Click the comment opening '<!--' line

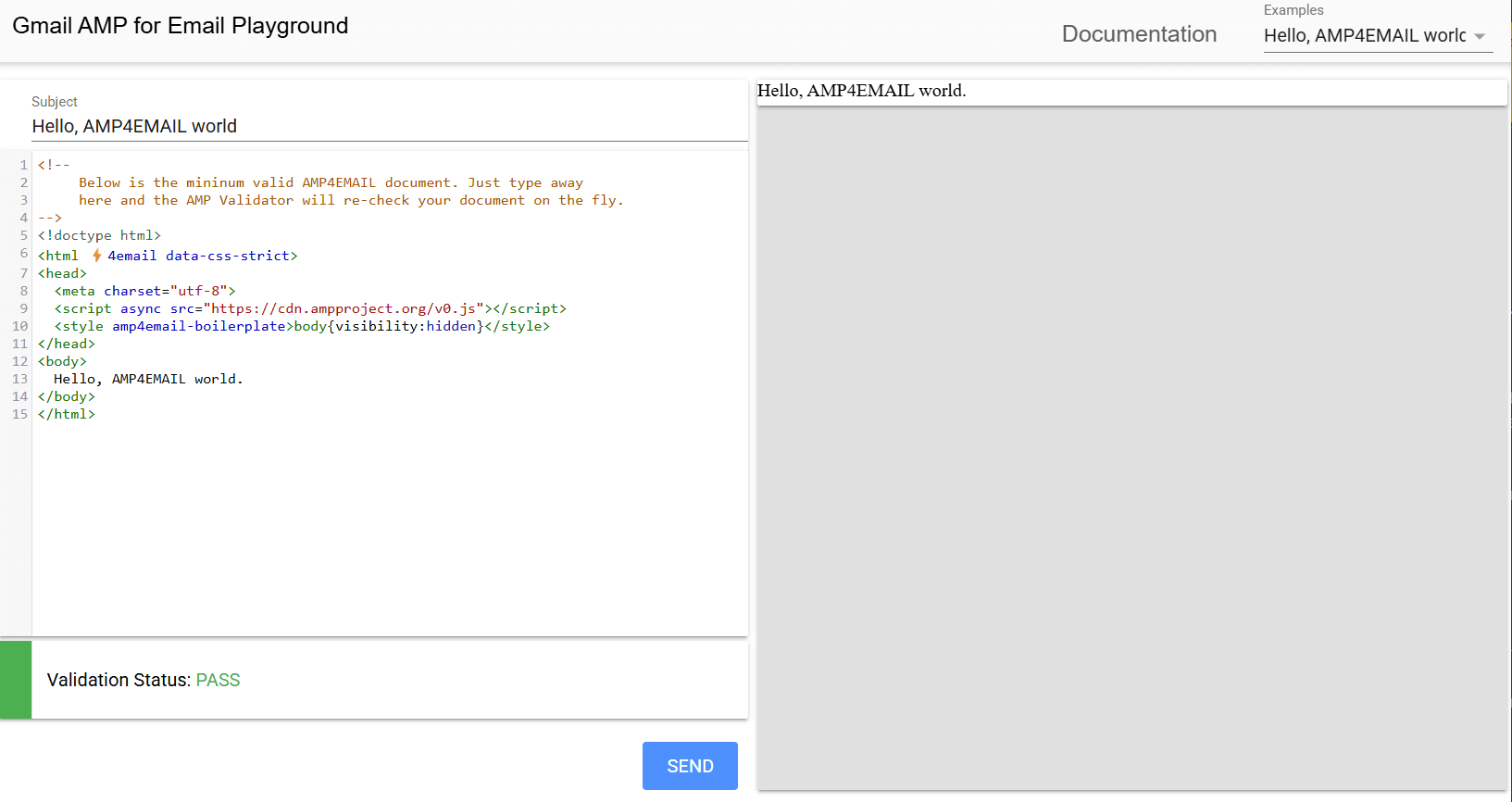click(54, 165)
